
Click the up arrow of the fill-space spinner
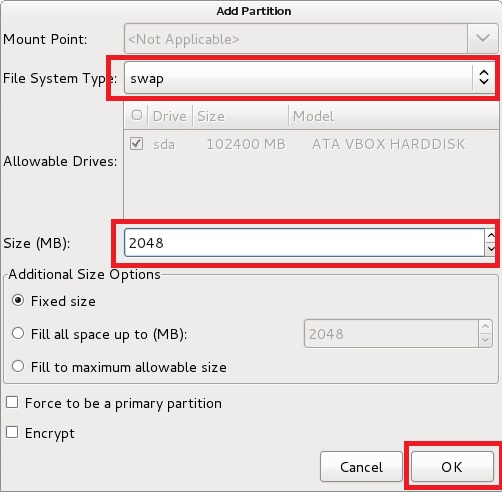coord(485,326)
